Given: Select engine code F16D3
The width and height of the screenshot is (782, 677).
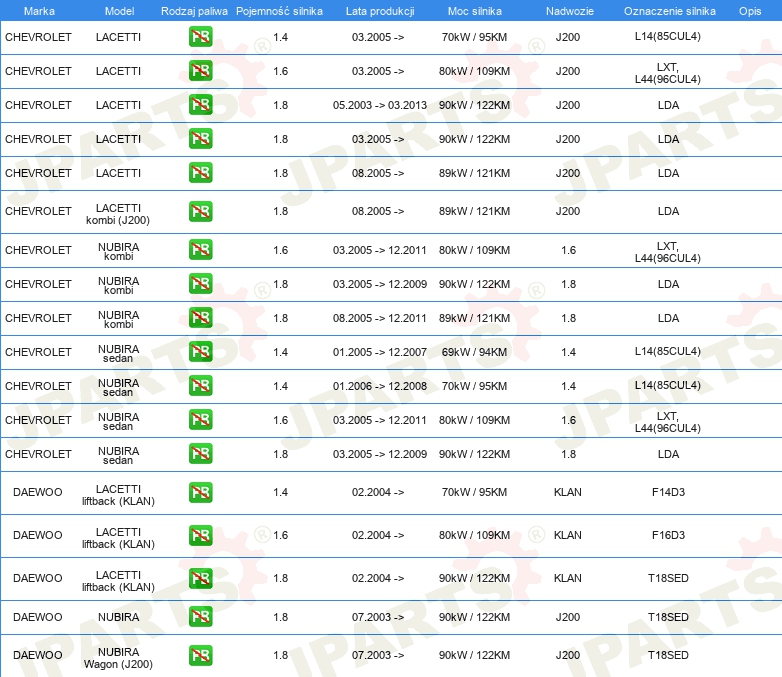Looking at the screenshot, I should [x=668, y=535].
